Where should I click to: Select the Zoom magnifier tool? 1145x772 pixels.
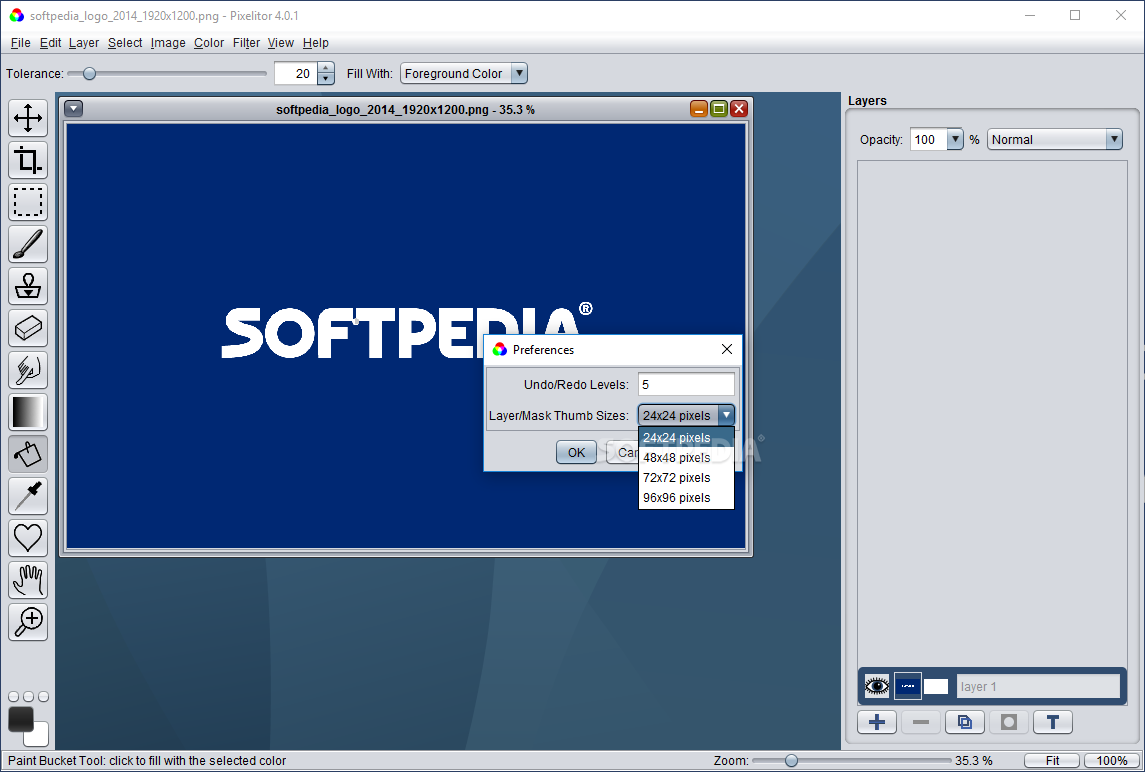(28, 622)
